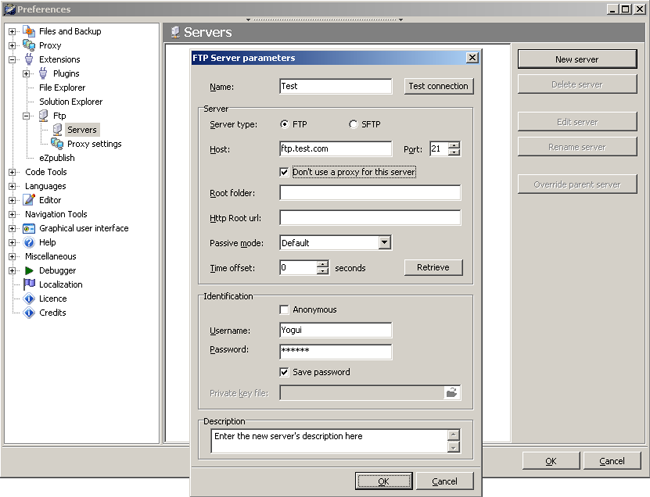Click the Test connection button
Viewport: 650px width, 497px height.
439,86
